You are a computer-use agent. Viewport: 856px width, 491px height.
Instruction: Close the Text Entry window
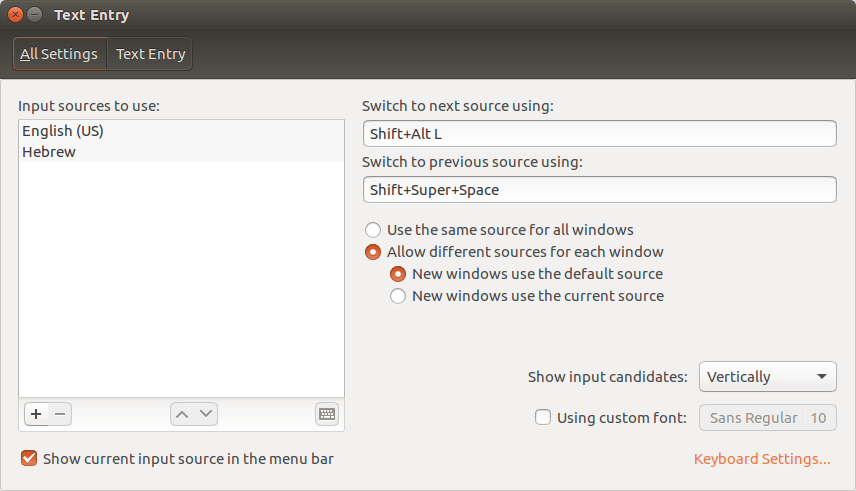coord(15,15)
